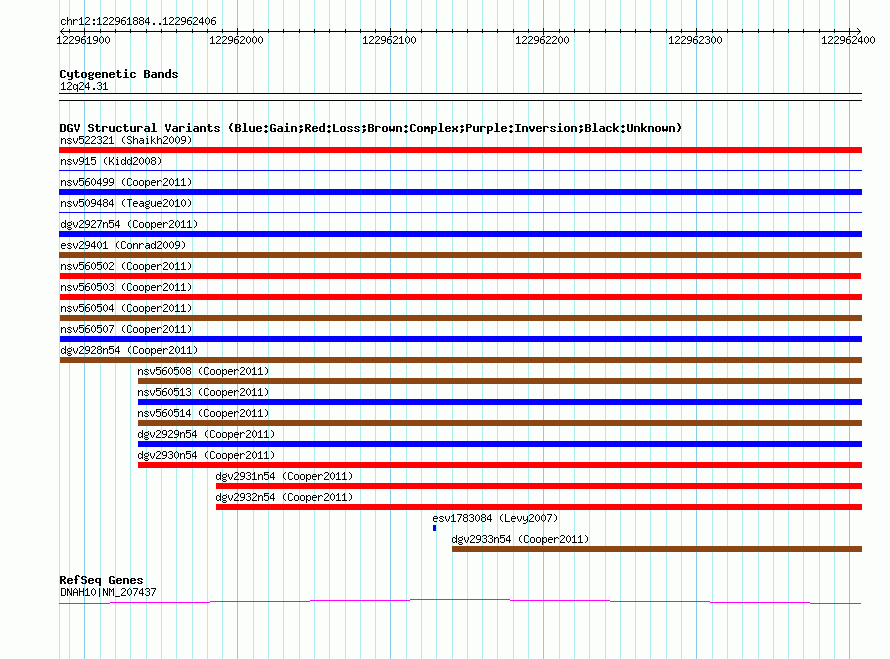The image size is (890, 659).
Task: Click ruler position 122962100
Action: click(x=389, y=40)
